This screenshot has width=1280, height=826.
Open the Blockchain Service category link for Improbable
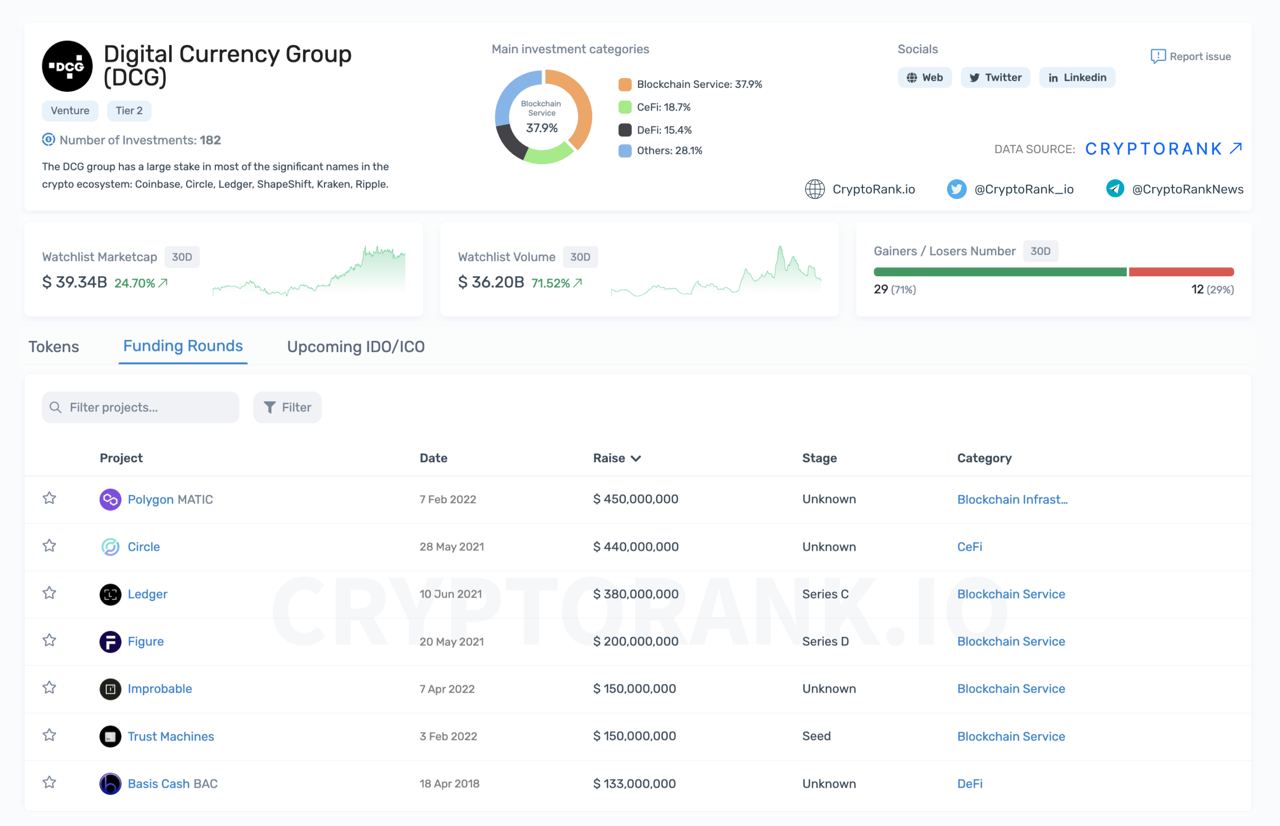1011,689
